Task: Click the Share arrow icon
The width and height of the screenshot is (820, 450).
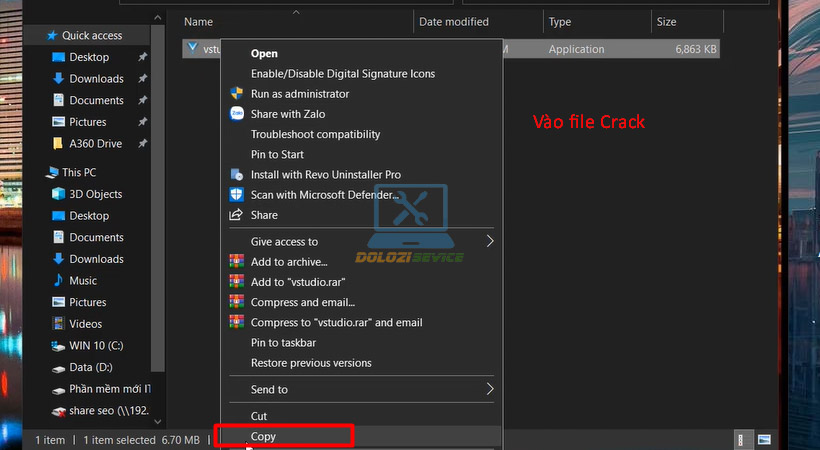Action: coord(236,215)
